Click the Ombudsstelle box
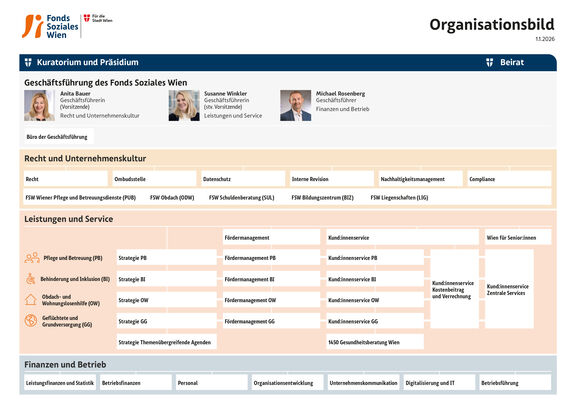 tap(154, 179)
